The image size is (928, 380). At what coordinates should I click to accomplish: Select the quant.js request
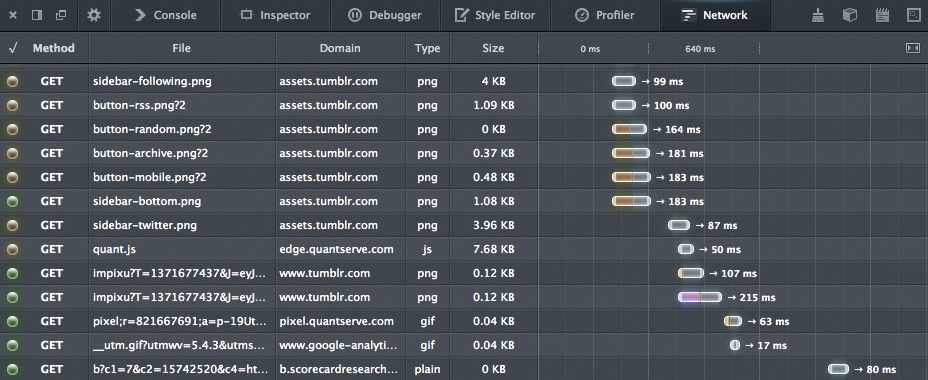464,249
